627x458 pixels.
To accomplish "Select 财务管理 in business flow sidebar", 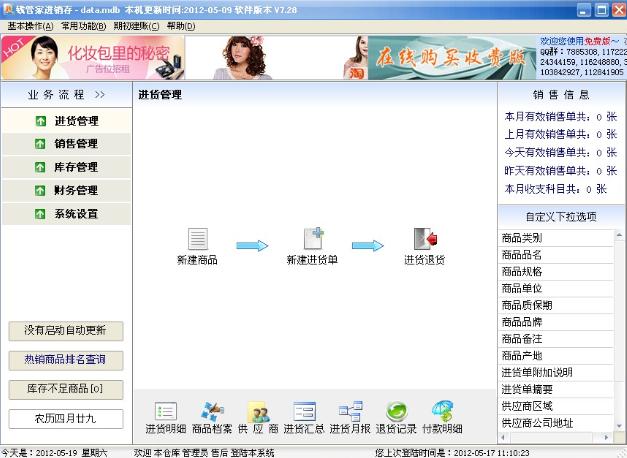I will [x=66, y=190].
